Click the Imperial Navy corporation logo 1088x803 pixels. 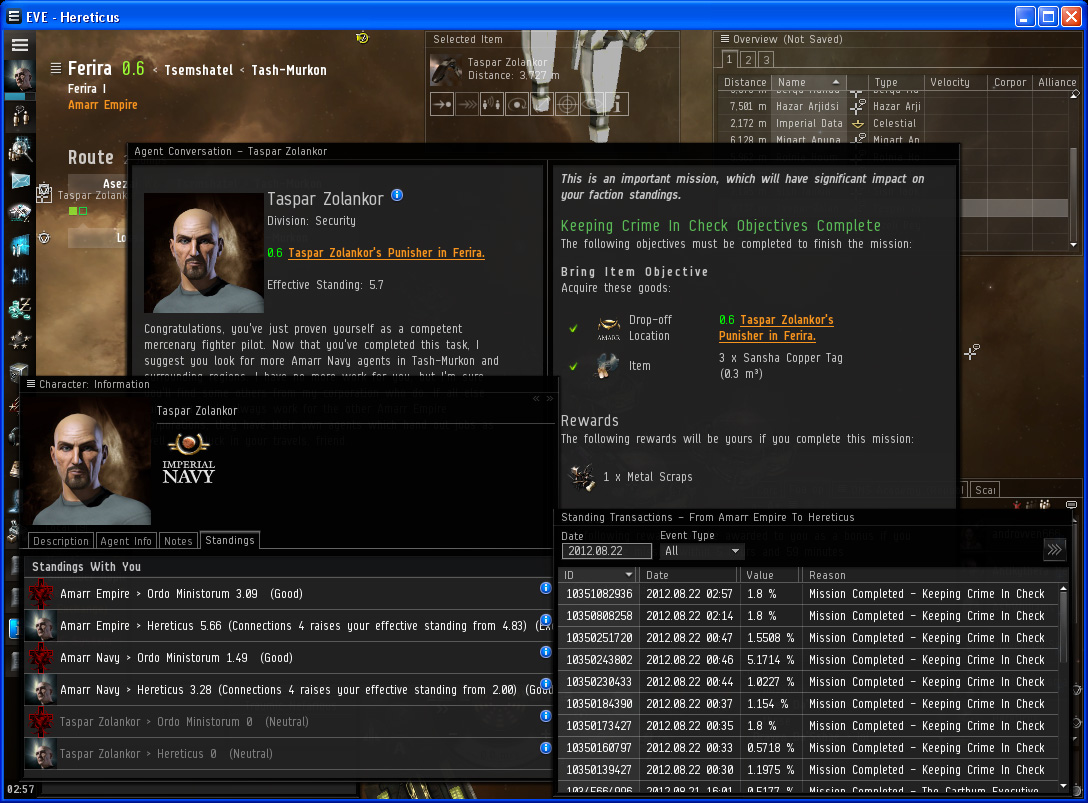(x=189, y=458)
